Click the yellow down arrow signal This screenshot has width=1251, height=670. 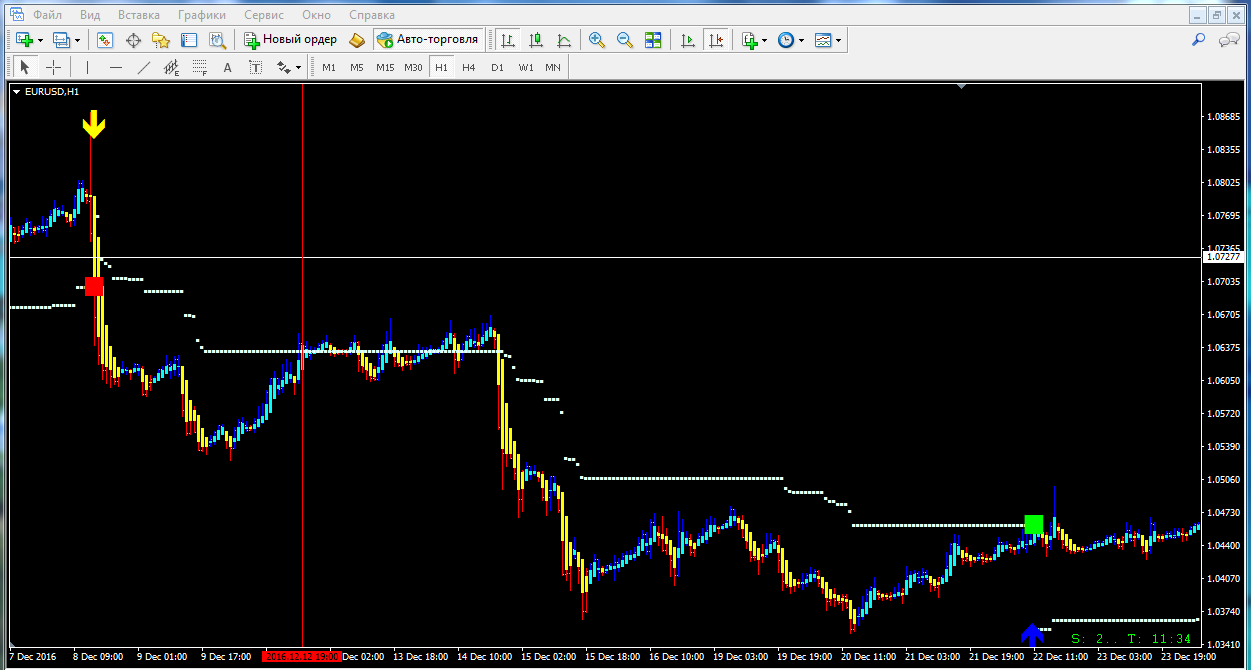[x=93, y=126]
